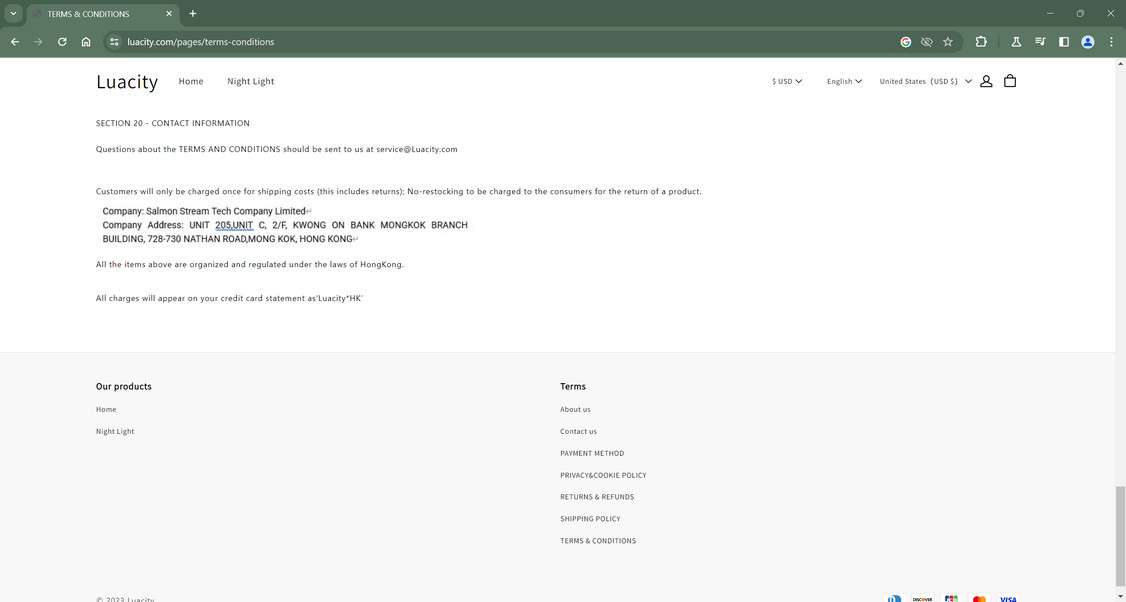The height and width of the screenshot is (602, 1126).
Task: View site information icon in address bar
Action: pyautogui.click(x=114, y=42)
